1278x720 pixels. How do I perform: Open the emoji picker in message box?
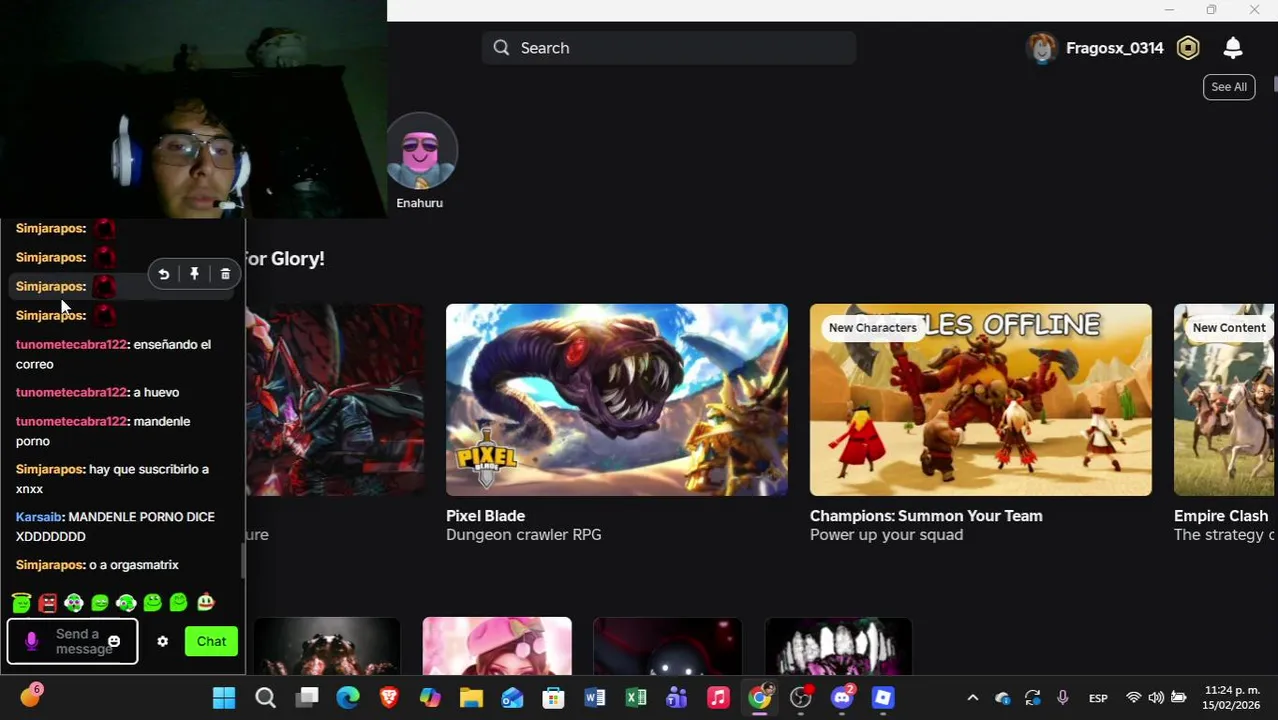114,642
